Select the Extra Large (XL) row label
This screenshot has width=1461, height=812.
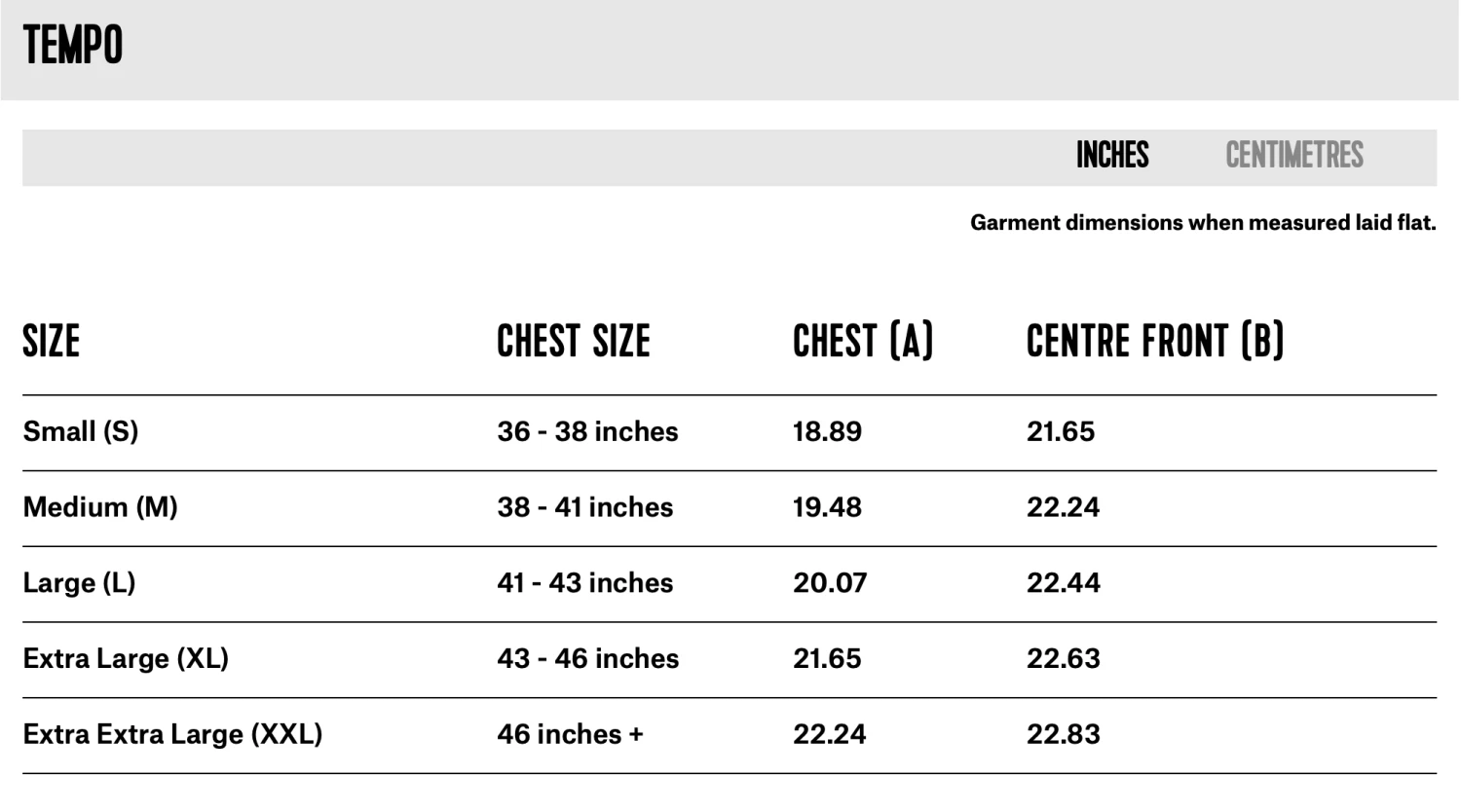(126, 659)
